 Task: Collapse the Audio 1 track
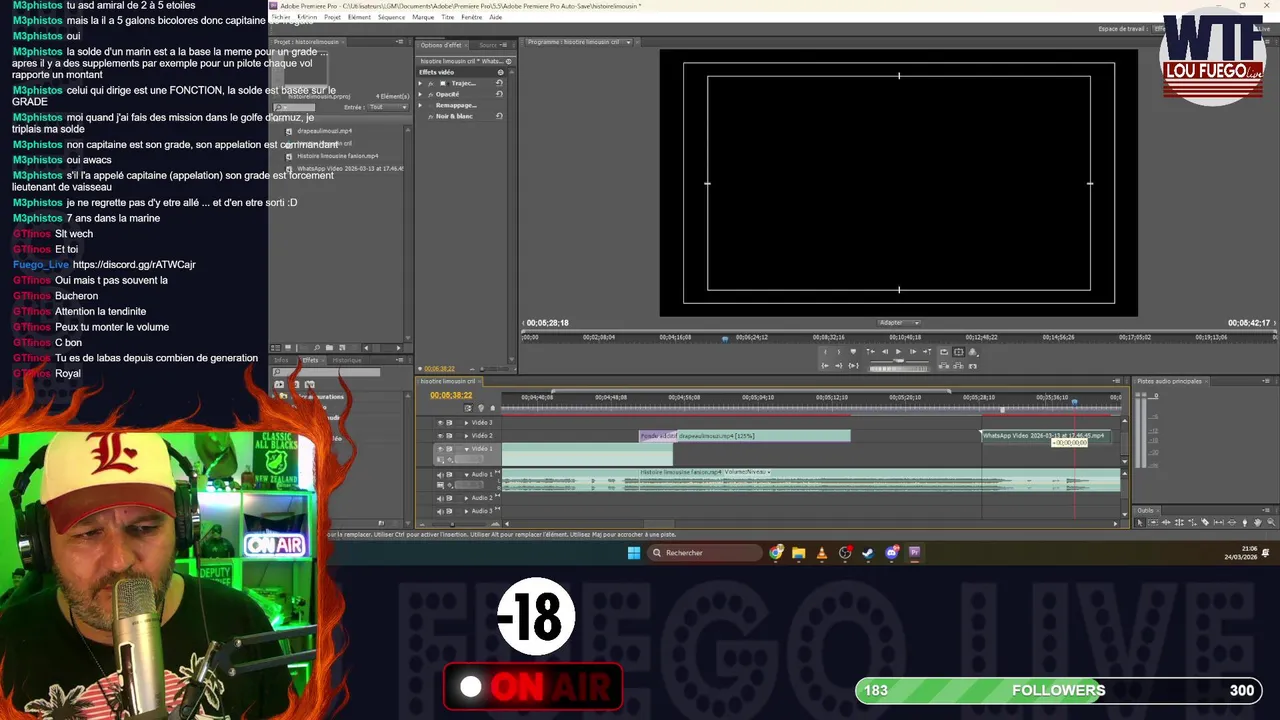click(x=466, y=475)
